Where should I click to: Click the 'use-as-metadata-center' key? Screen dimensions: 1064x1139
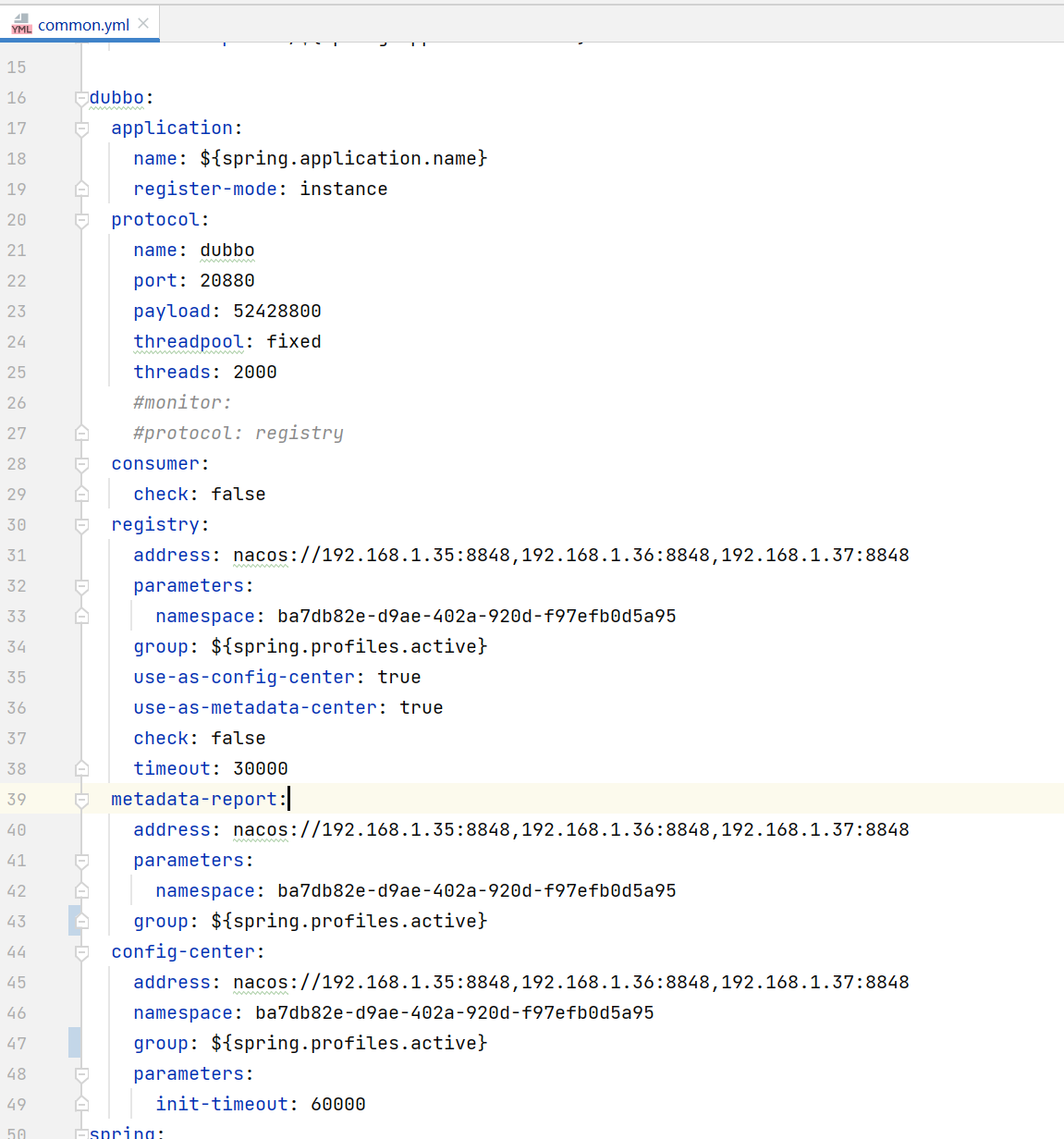[x=255, y=708]
